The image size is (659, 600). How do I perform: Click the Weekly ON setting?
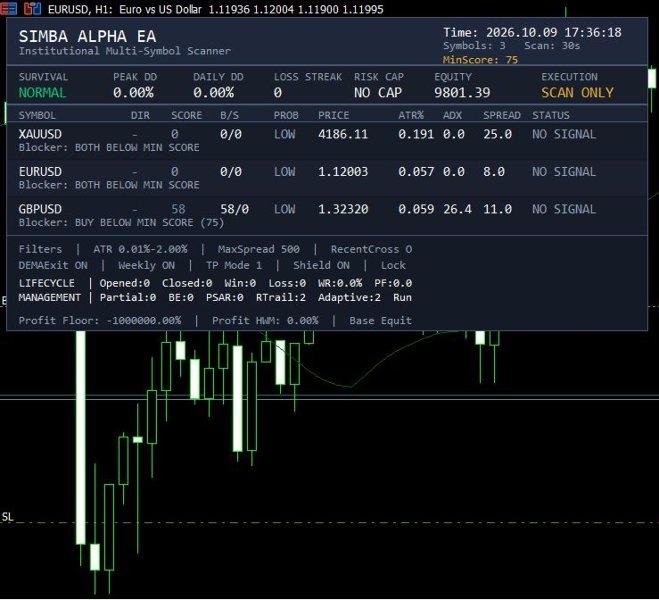point(146,266)
